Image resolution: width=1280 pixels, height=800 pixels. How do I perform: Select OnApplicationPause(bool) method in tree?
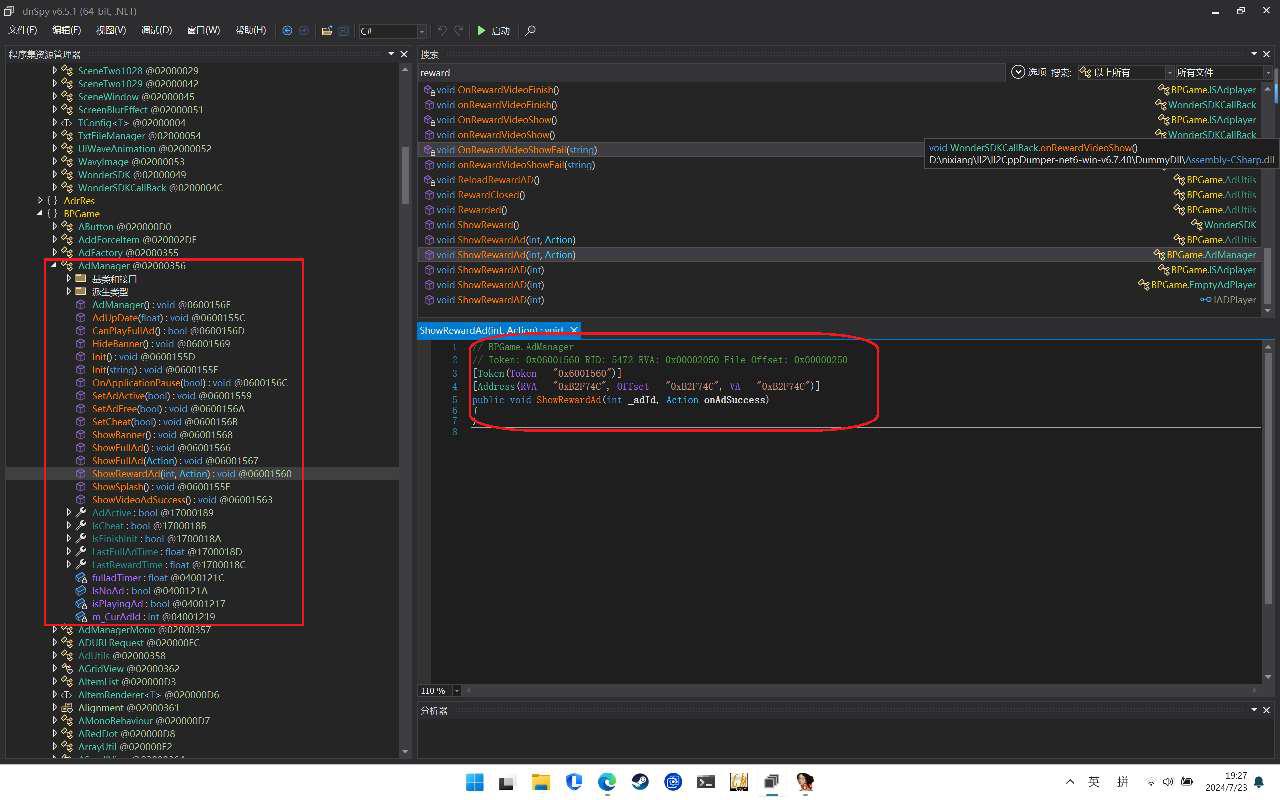pyautogui.click(x=189, y=383)
